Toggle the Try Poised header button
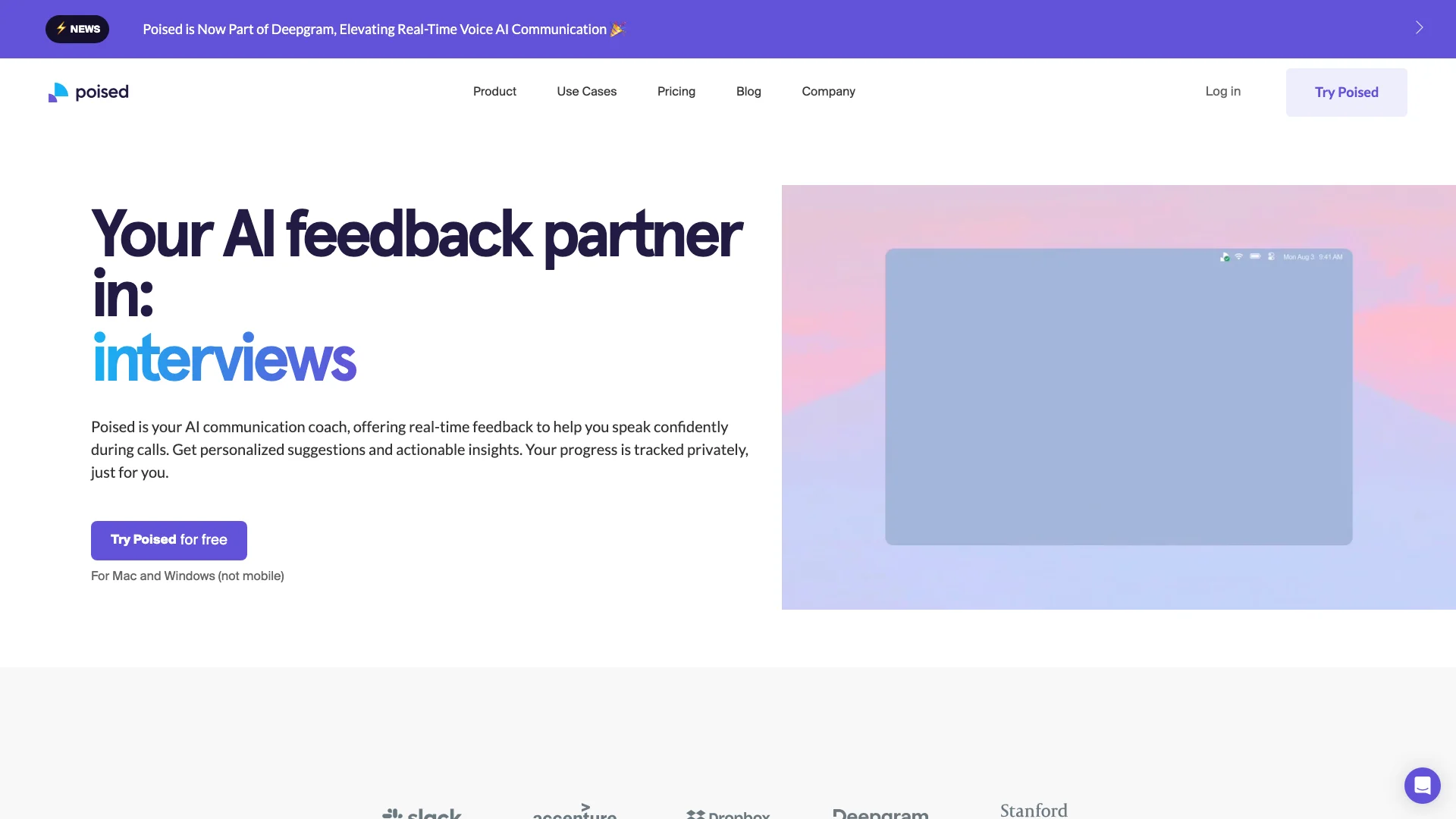The image size is (1456, 819). (1346, 92)
